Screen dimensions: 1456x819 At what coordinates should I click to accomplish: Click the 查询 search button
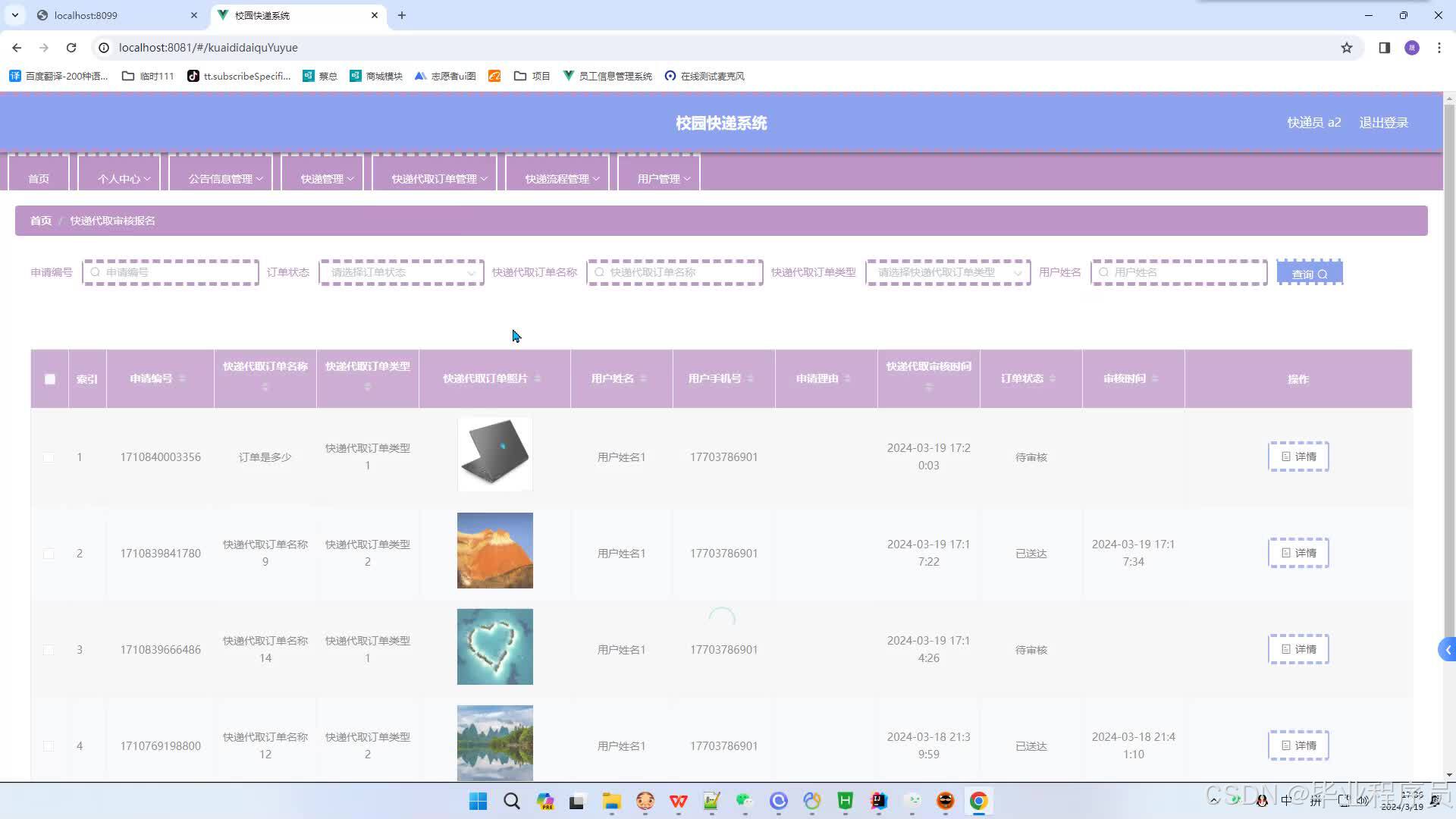pos(1310,274)
